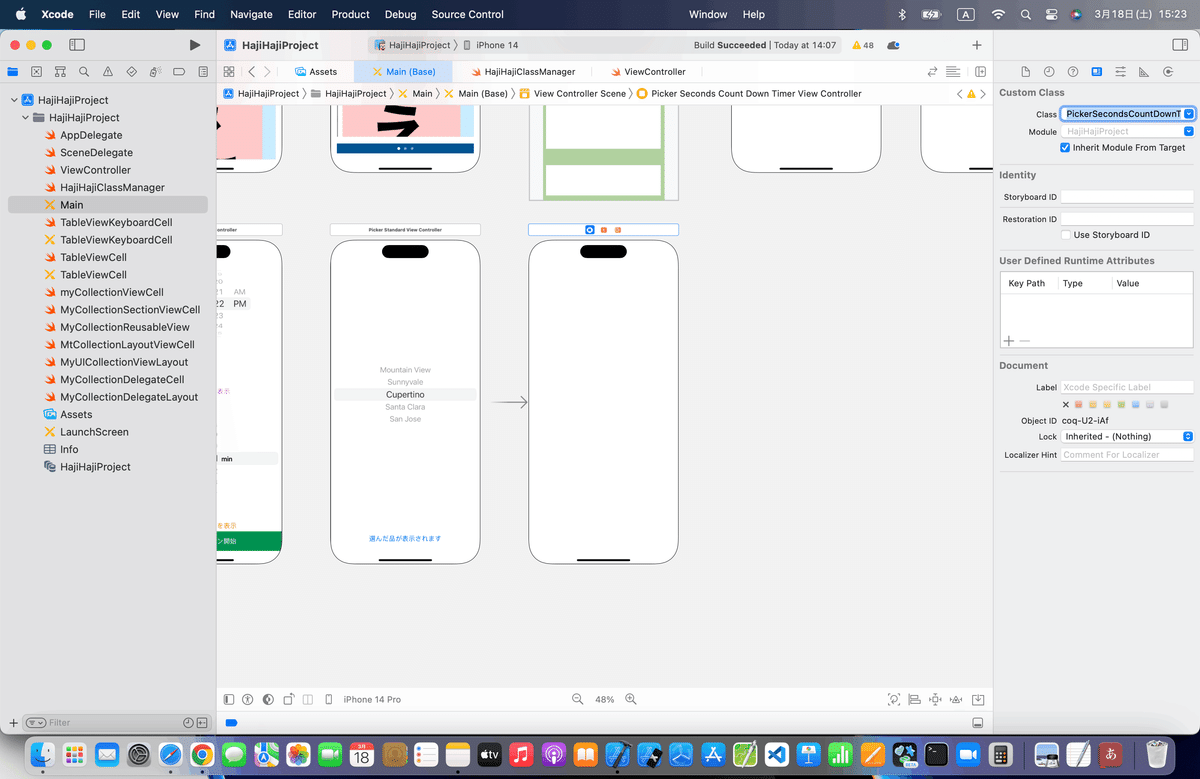Open the Symbol navigator icon
The image size is (1200, 779).
click(x=61, y=72)
